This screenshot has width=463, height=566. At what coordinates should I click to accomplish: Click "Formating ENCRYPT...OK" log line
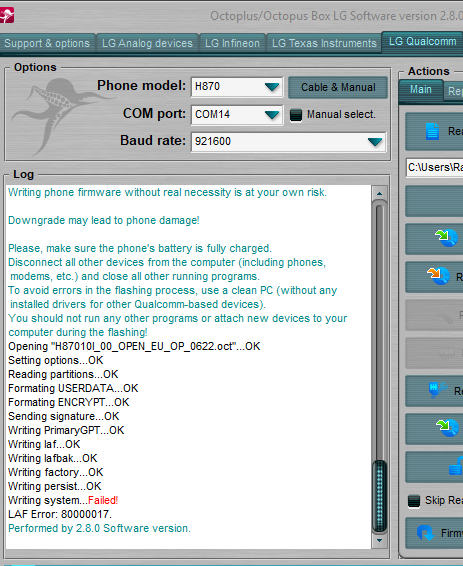pyautogui.click(x=69, y=402)
